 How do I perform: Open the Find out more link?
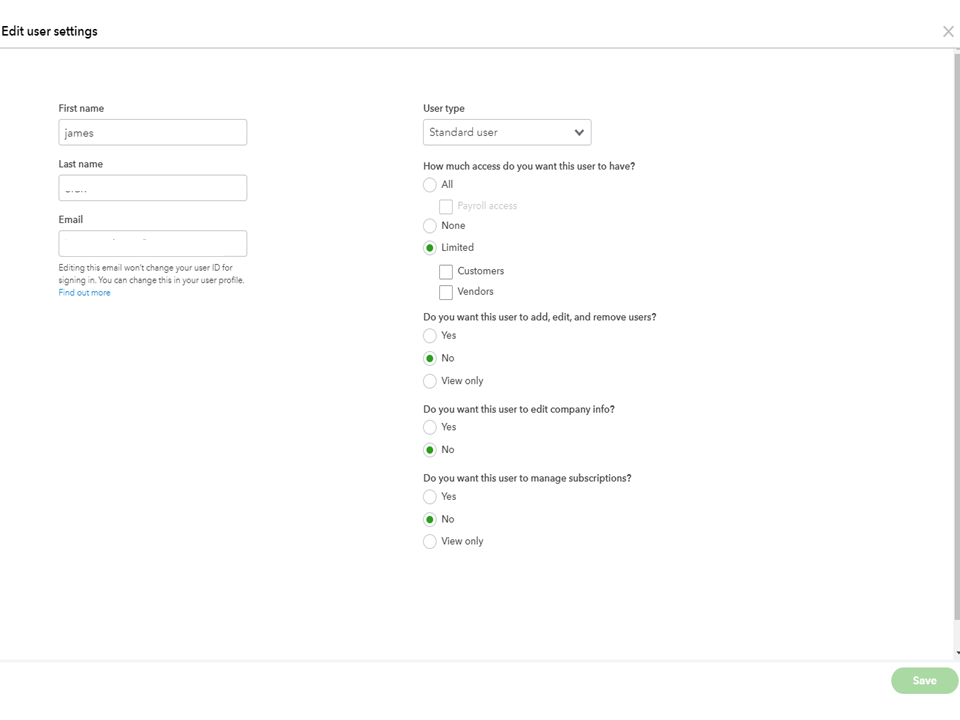(x=84, y=293)
